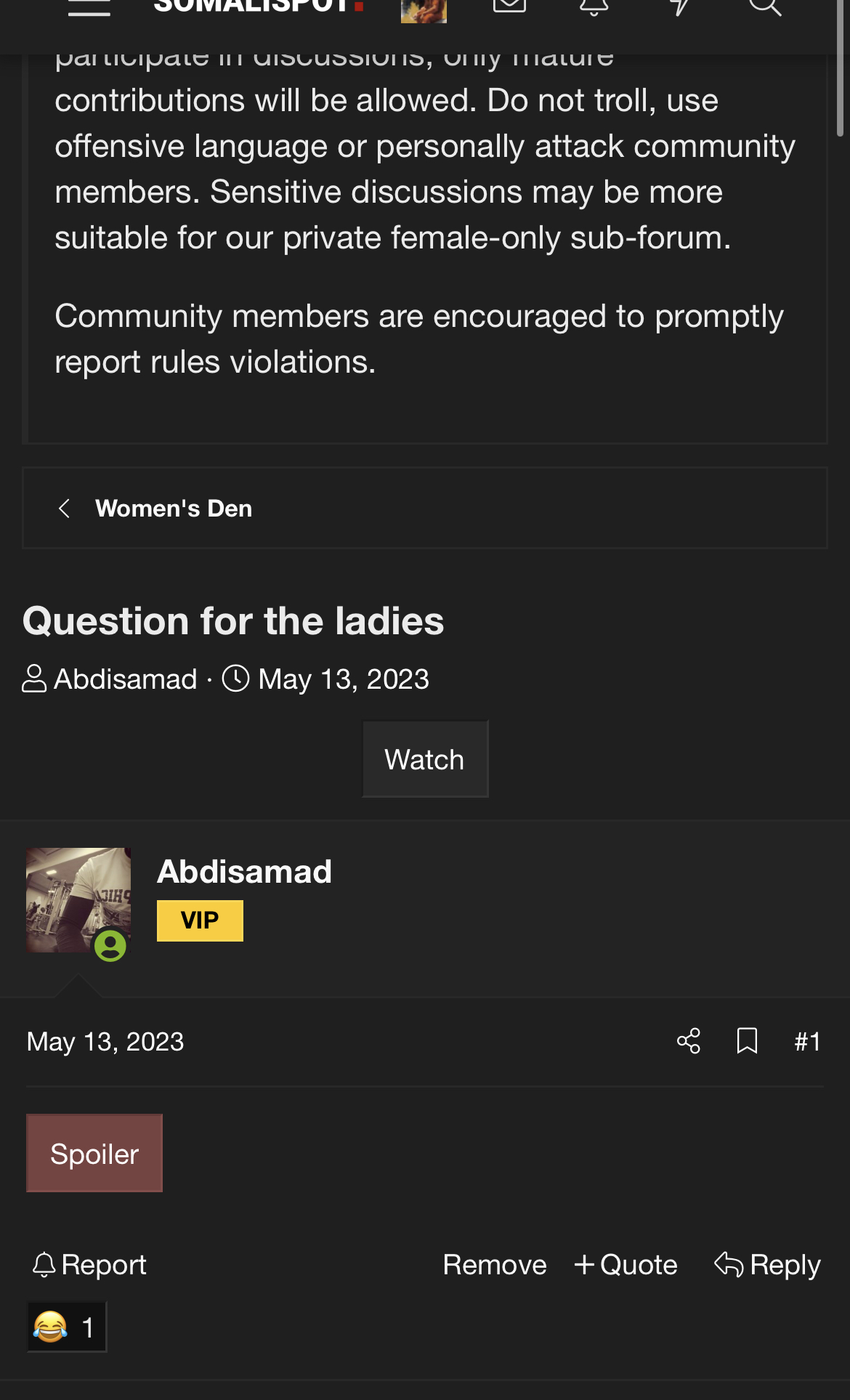Go back to Women's Den via chevron
The width and height of the screenshot is (850, 1400).
pos(64,509)
